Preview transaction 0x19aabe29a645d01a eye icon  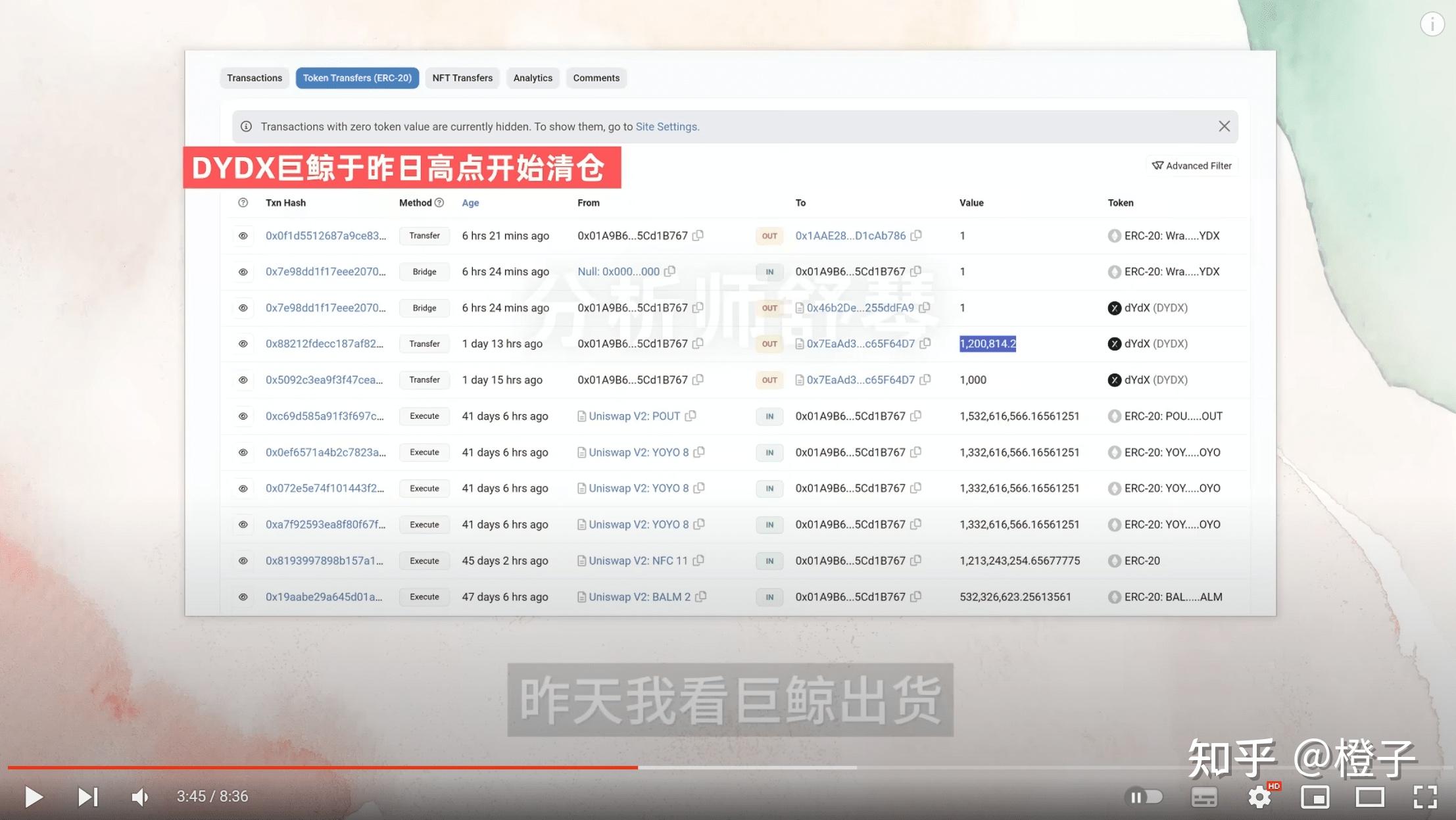point(243,597)
